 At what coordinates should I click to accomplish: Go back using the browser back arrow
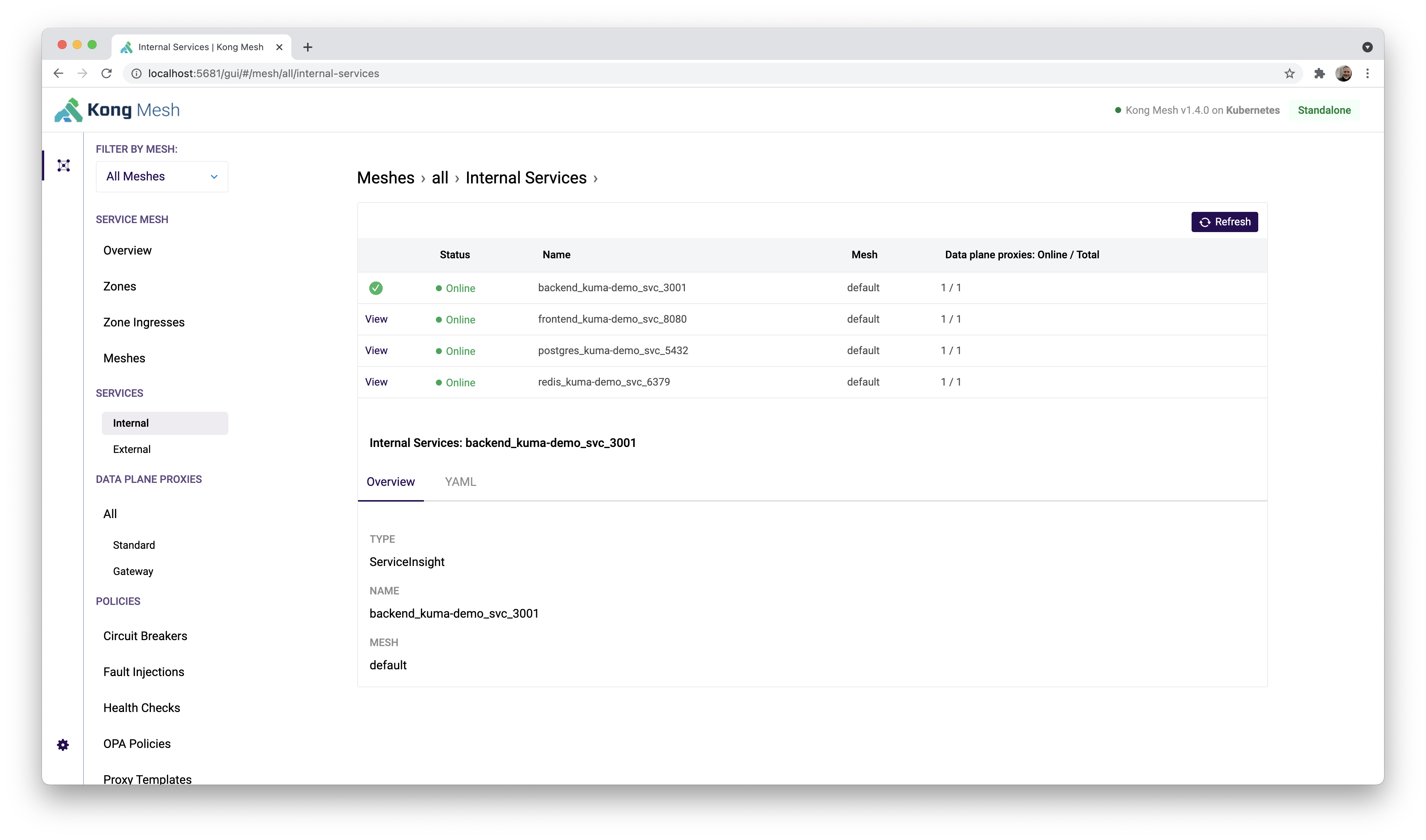click(x=58, y=73)
